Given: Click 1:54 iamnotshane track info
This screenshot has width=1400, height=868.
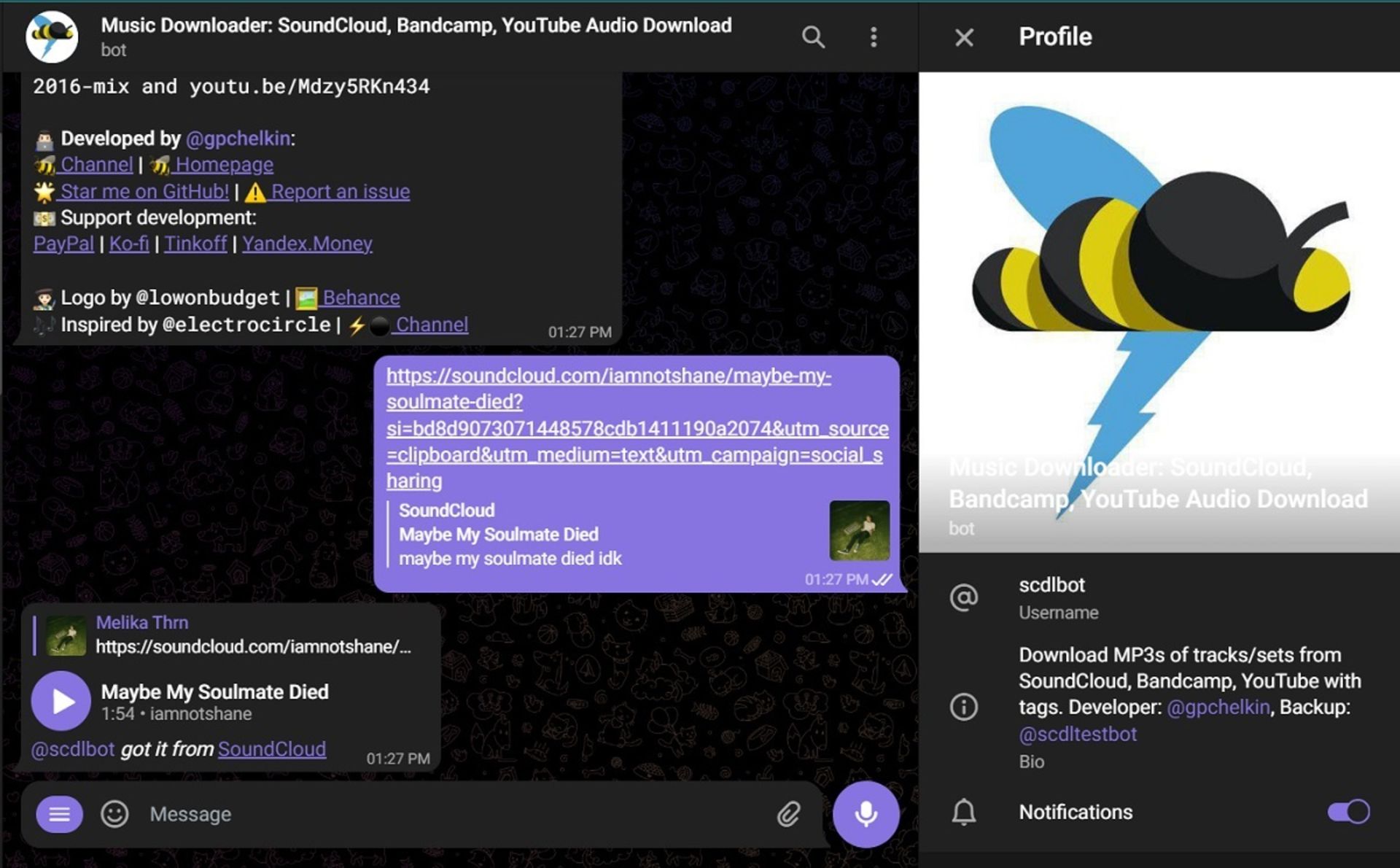Looking at the screenshot, I should coord(176,714).
